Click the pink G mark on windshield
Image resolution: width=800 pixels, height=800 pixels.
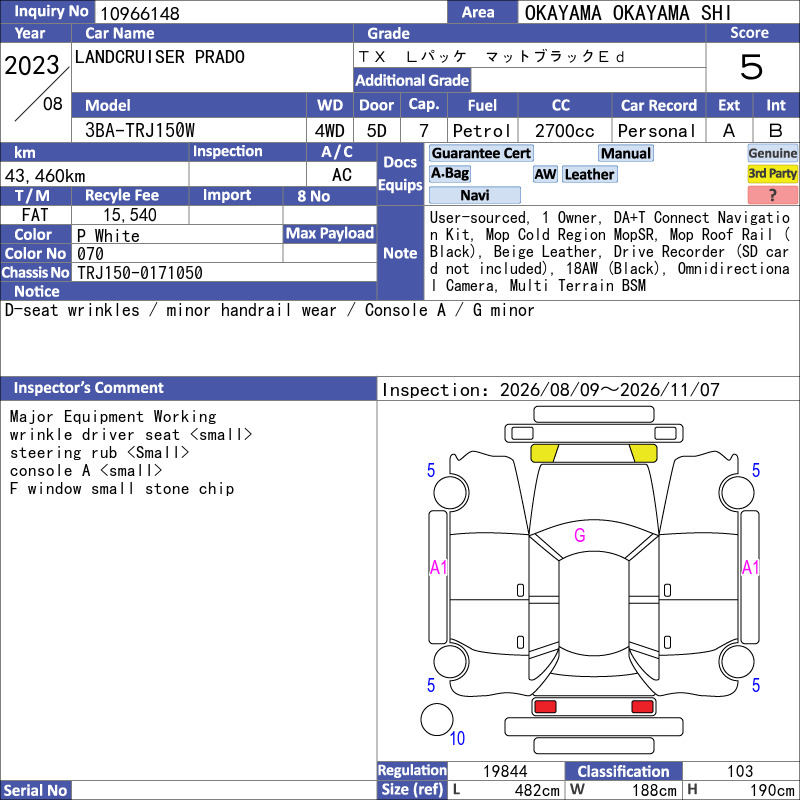(579, 535)
